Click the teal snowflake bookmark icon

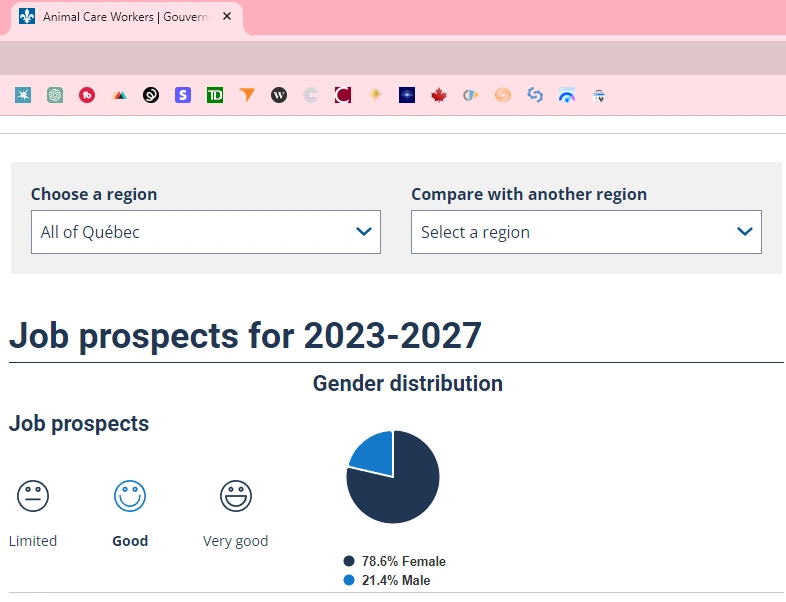[23, 95]
